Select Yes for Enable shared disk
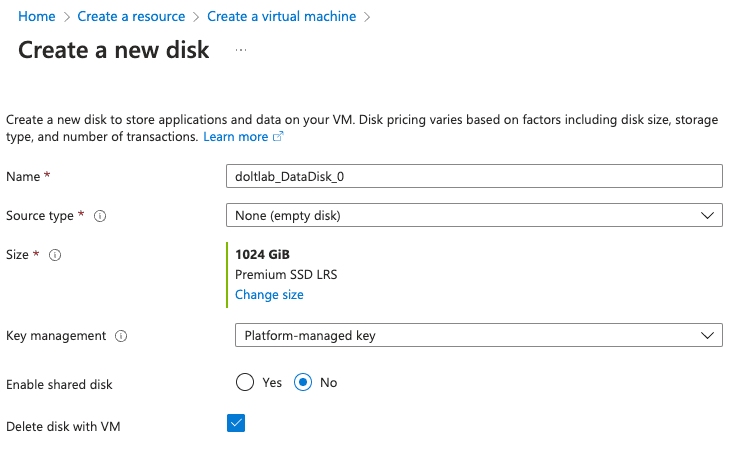The height and width of the screenshot is (457, 744). click(x=245, y=382)
